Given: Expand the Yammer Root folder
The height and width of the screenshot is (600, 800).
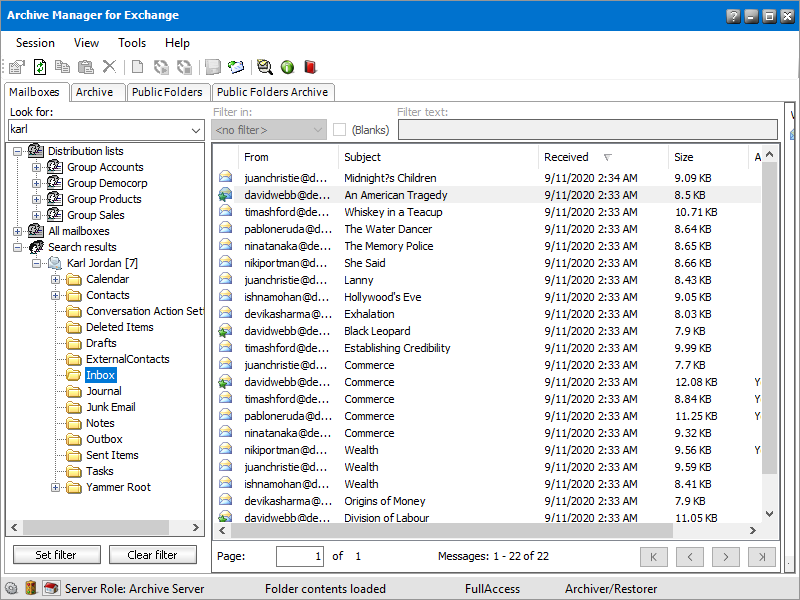Looking at the screenshot, I should pos(56,487).
